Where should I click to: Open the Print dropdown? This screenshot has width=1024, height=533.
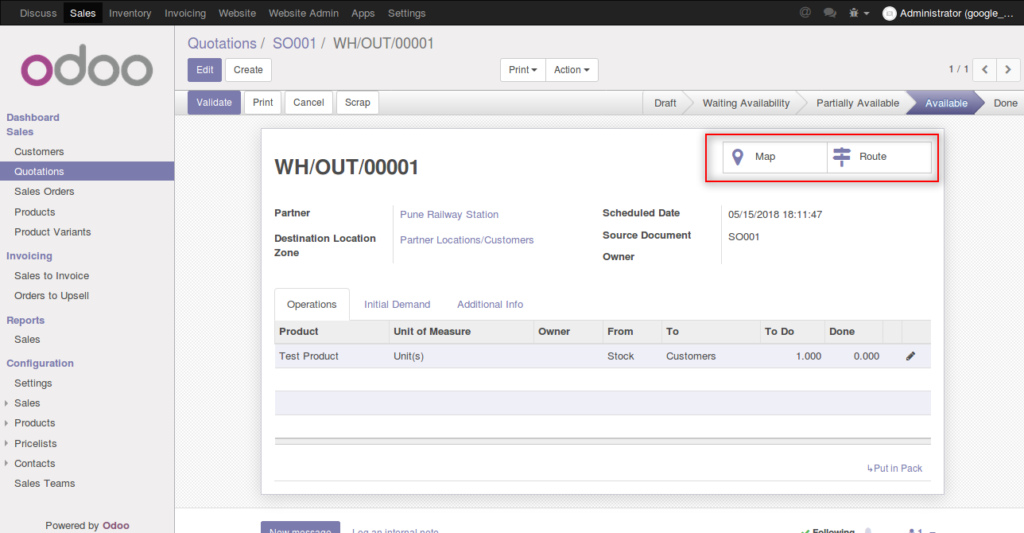pos(522,70)
